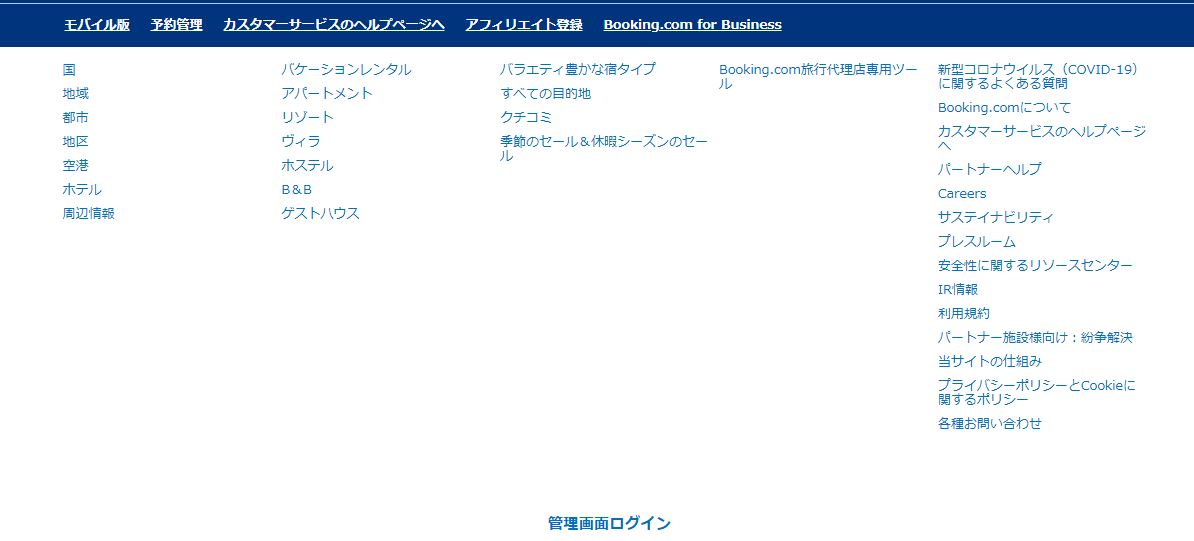Open the プレスルーム link
The image size is (1194, 541).
coord(977,242)
